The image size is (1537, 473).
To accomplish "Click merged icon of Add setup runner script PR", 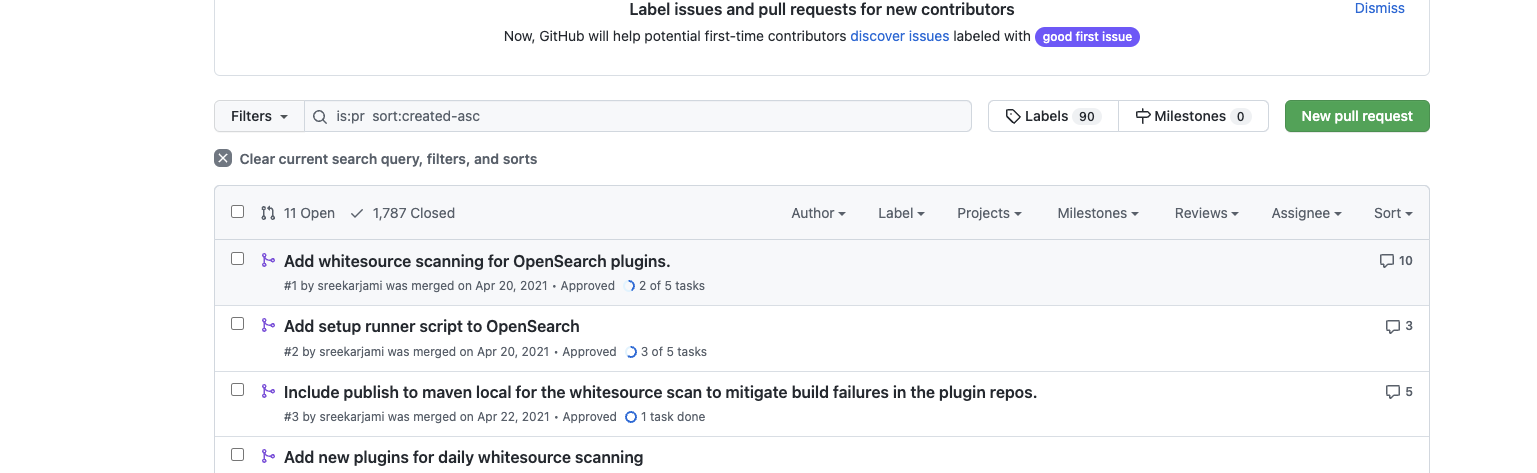I will (x=268, y=325).
